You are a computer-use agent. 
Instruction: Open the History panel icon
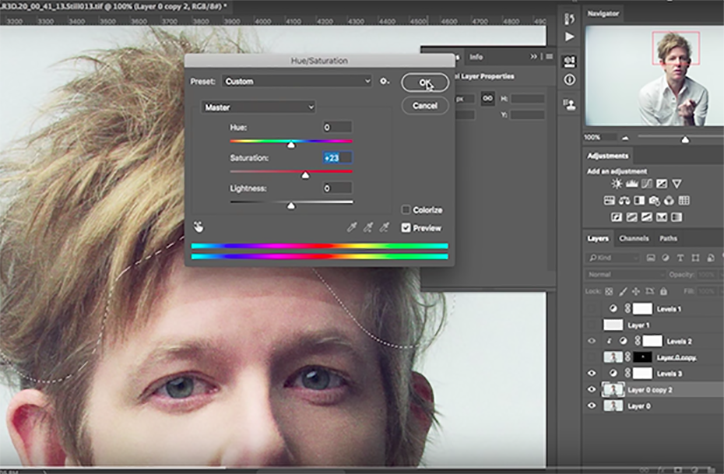click(569, 19)
